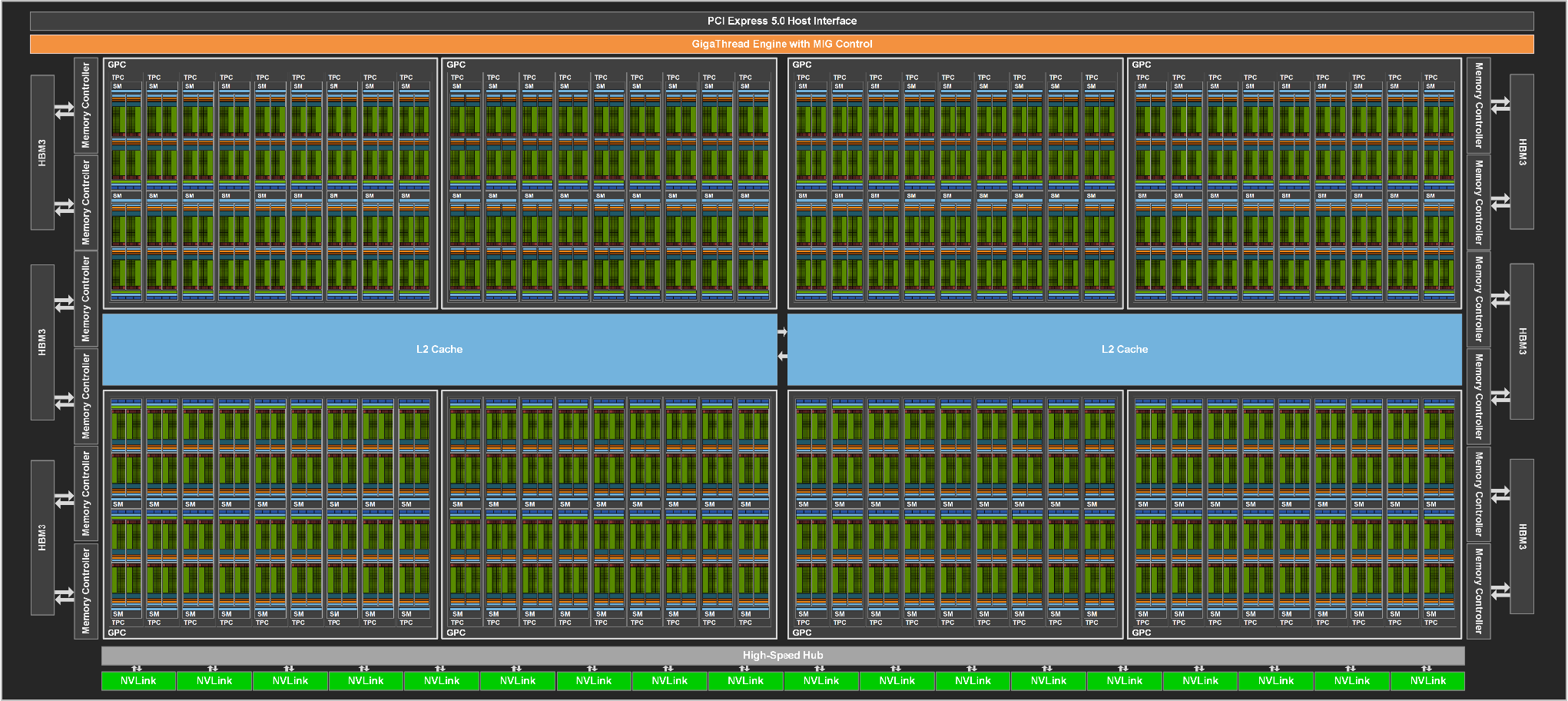
Task: Select the orange GigaThread Engine with MIG Control bar
Action: [x=781, y=44]
